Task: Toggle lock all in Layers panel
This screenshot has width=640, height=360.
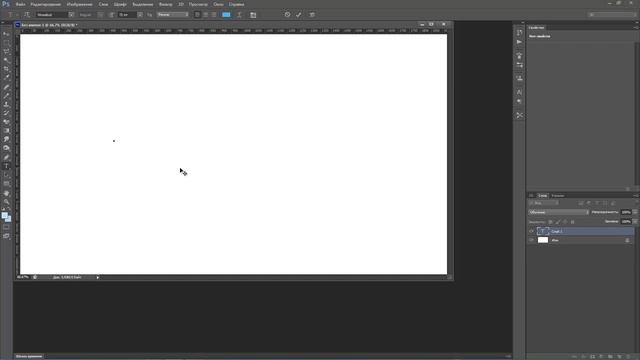Action: point(572,222)
